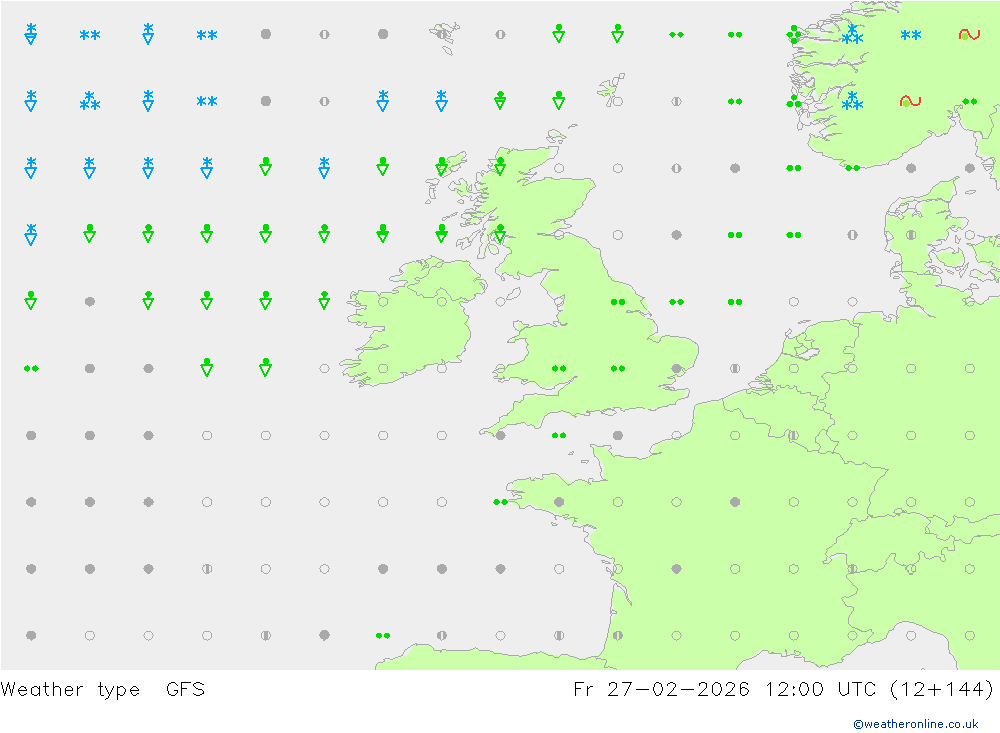1000x733 pixels.
Task: Click the double snowflake left of the top red symbol
Action: pyautogui.click(x=910, y=35)
